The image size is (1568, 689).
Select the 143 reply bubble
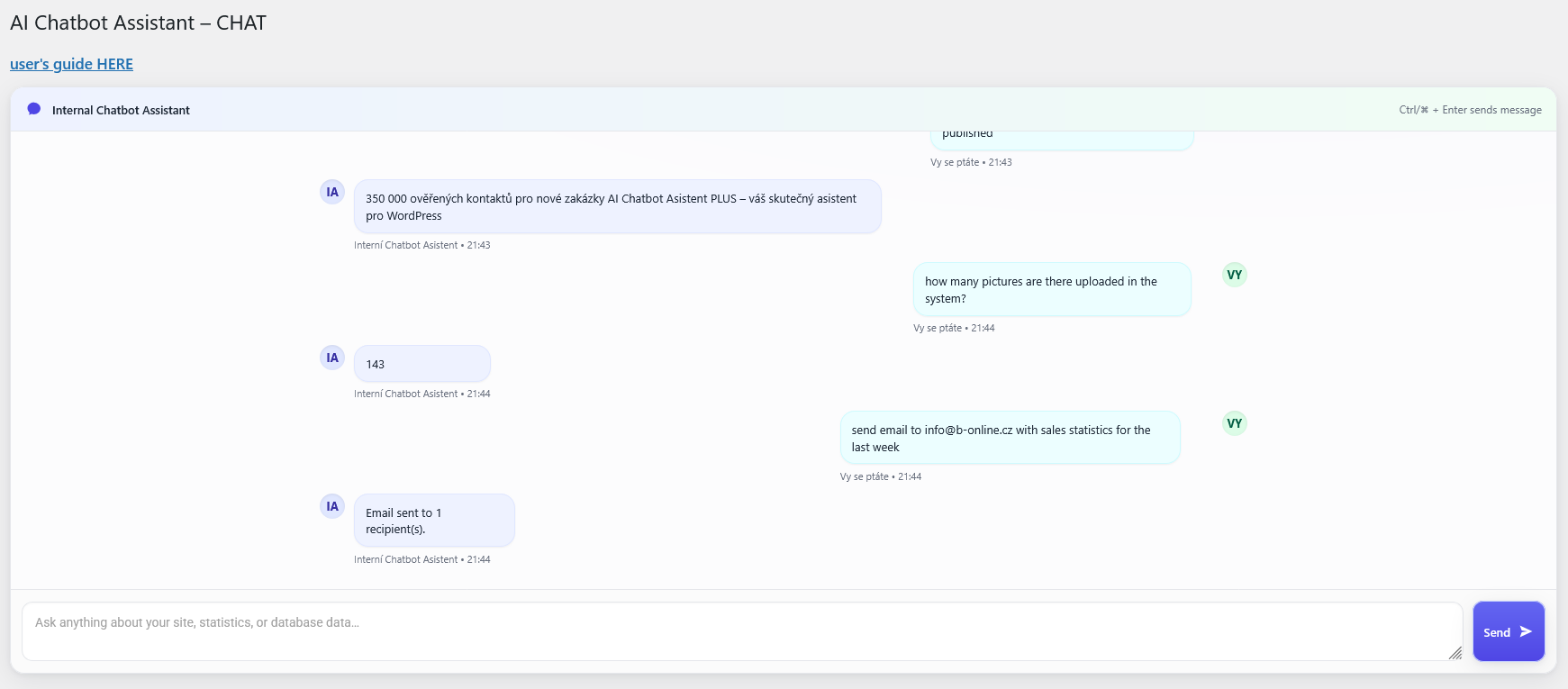[x=421, y=364]
